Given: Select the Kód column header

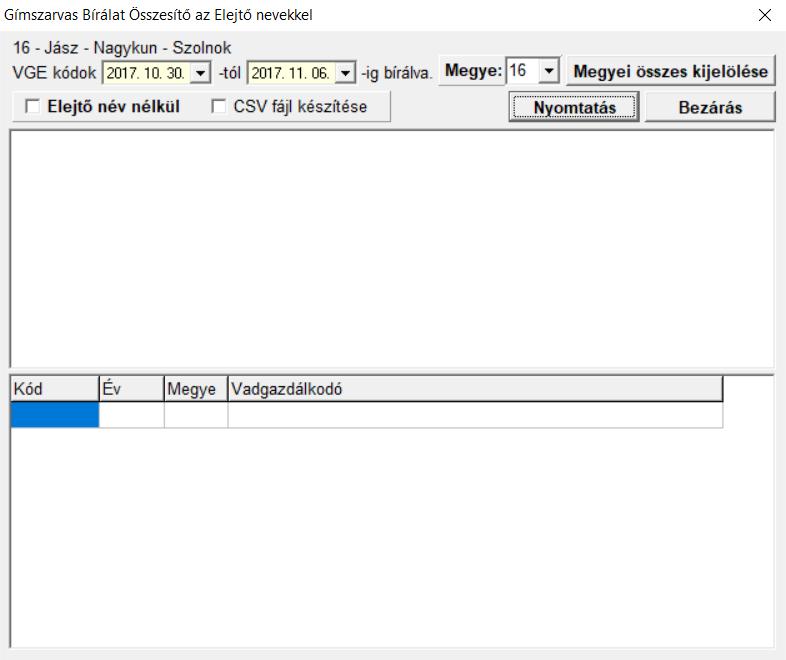Looking at the screenshot, I should (55, 389).
